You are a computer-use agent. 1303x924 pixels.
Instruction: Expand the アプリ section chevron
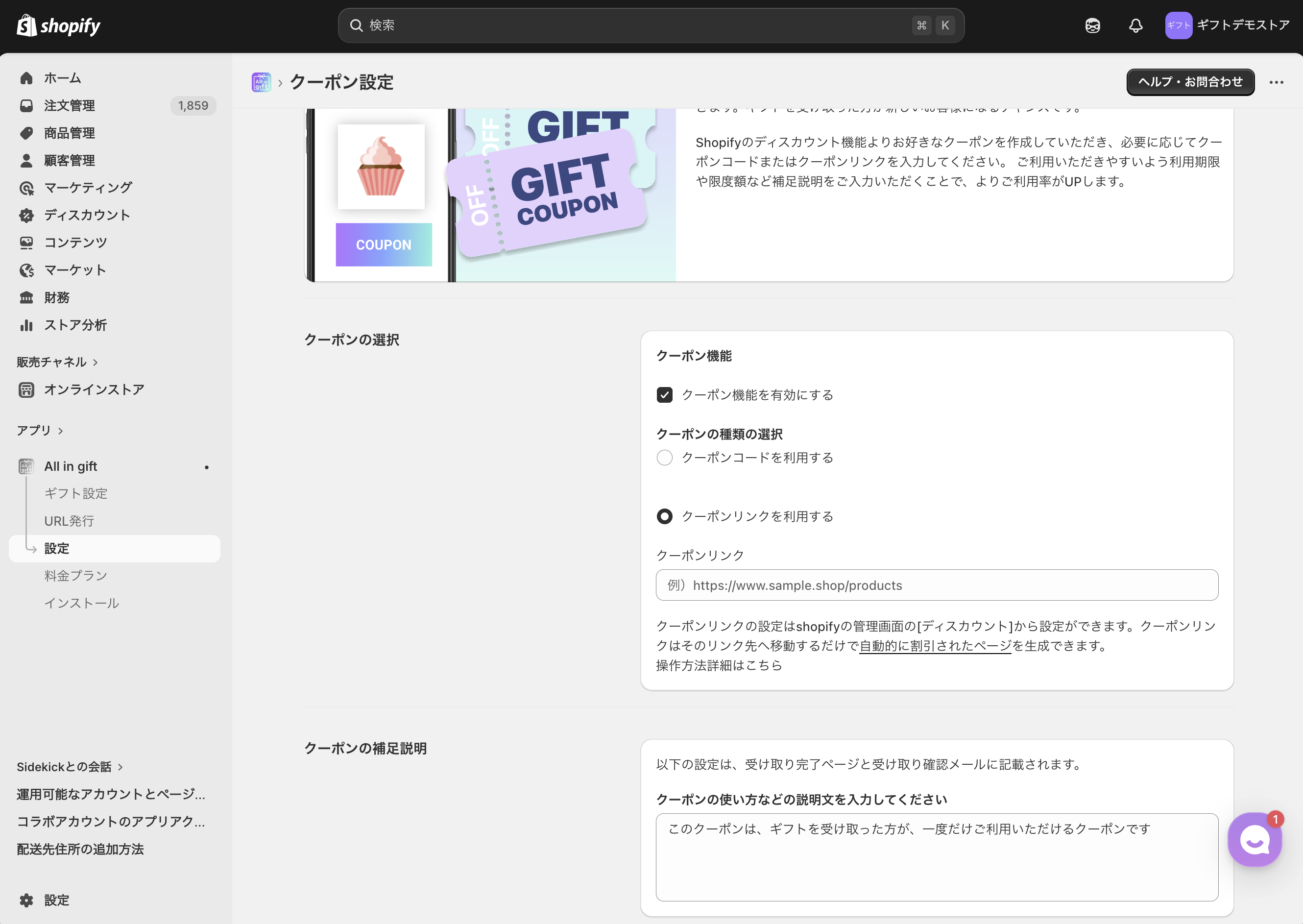60,431
